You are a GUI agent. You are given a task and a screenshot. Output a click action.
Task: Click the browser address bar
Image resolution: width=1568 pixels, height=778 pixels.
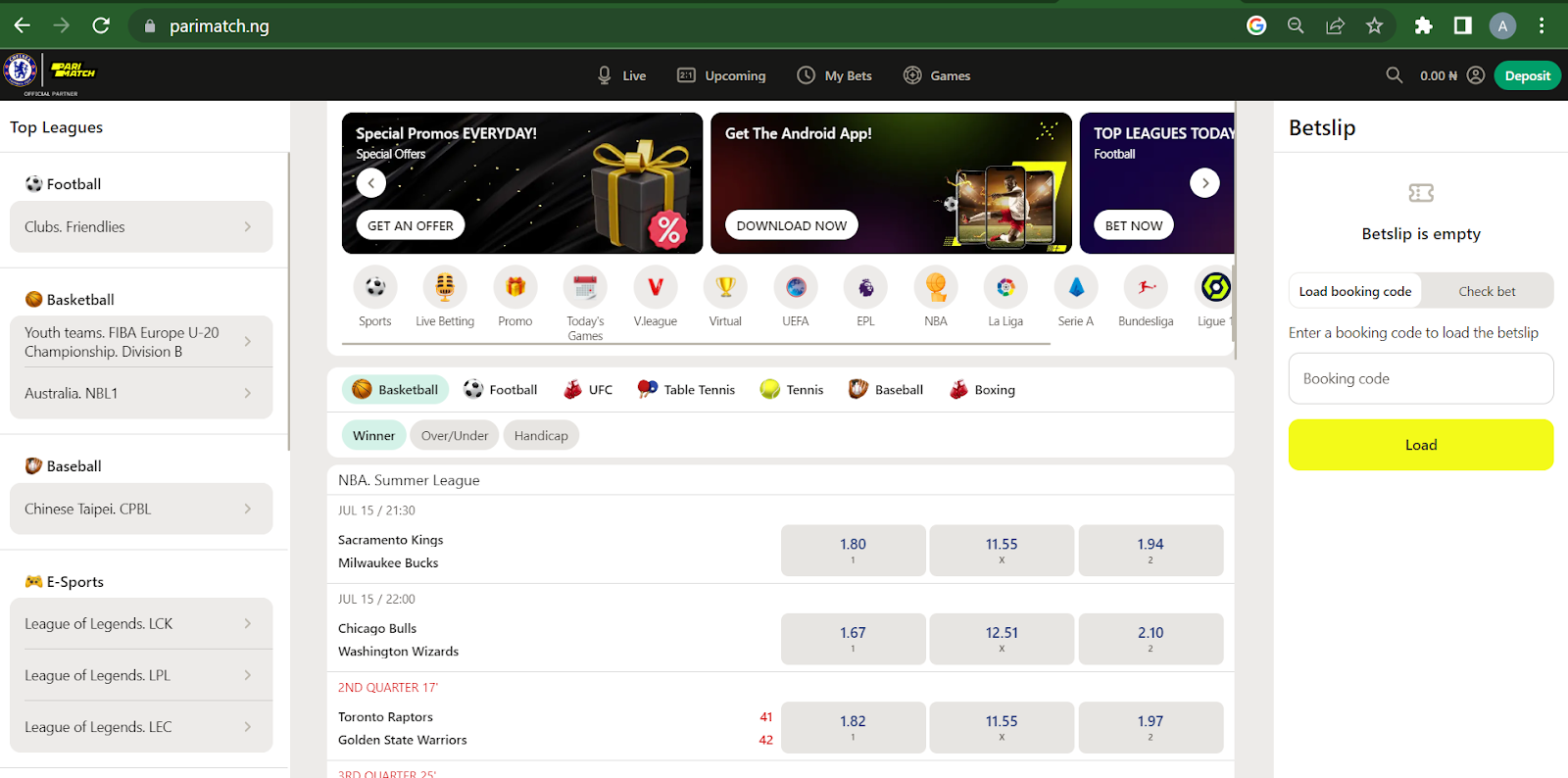[686, 25]
